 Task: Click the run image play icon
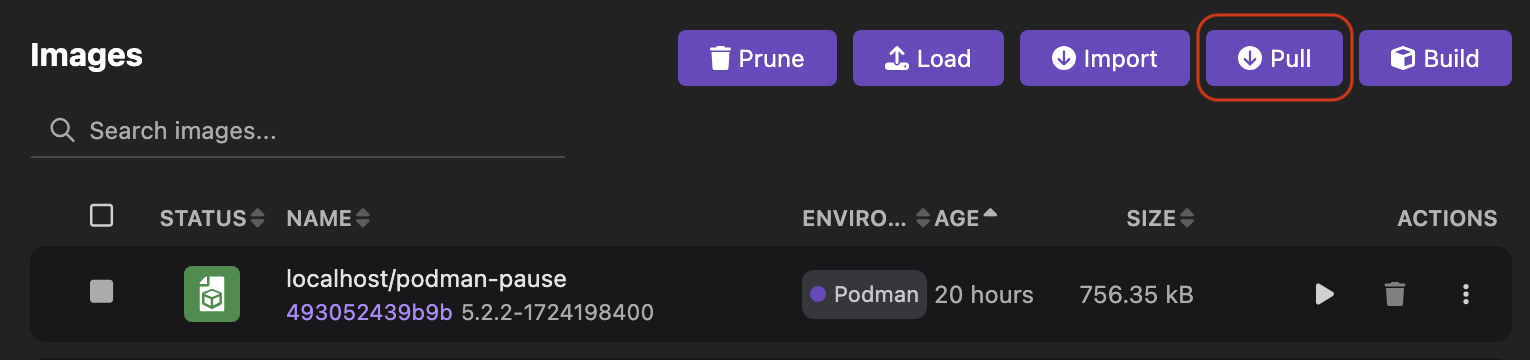tap(1324, 294)
